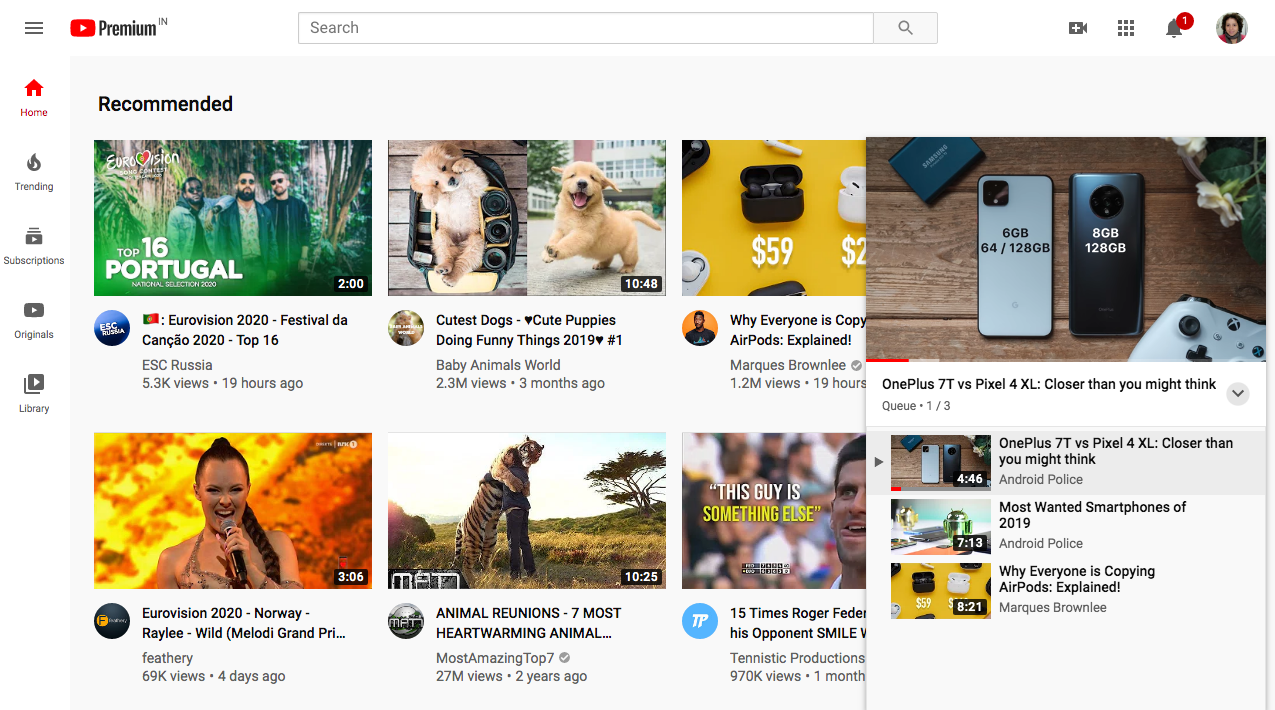Click ESC Russia channel name
This screenshot has height=710, width=1275.
pyautogui.click(x=177, y=365)
